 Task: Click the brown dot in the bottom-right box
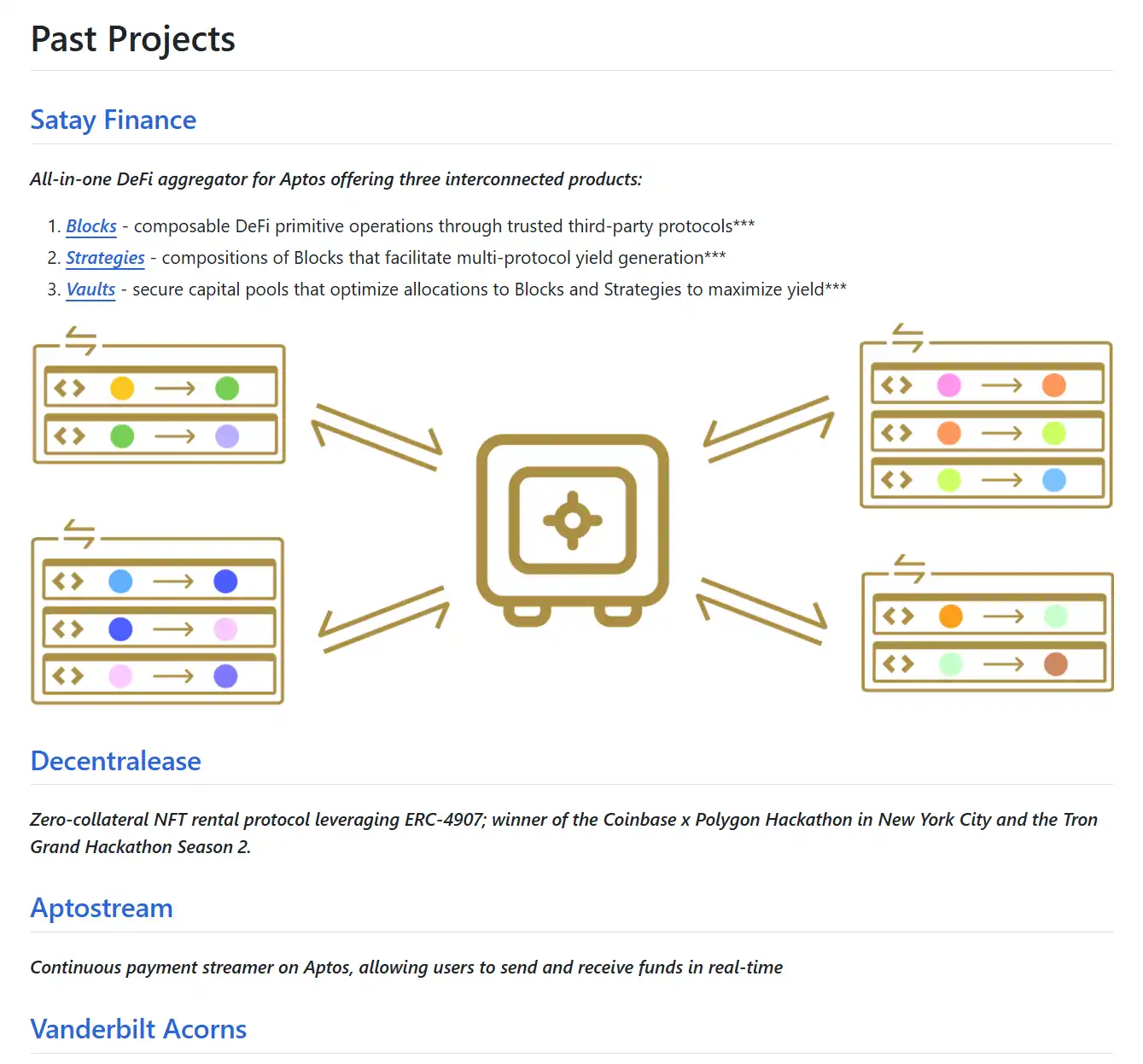1056,664
